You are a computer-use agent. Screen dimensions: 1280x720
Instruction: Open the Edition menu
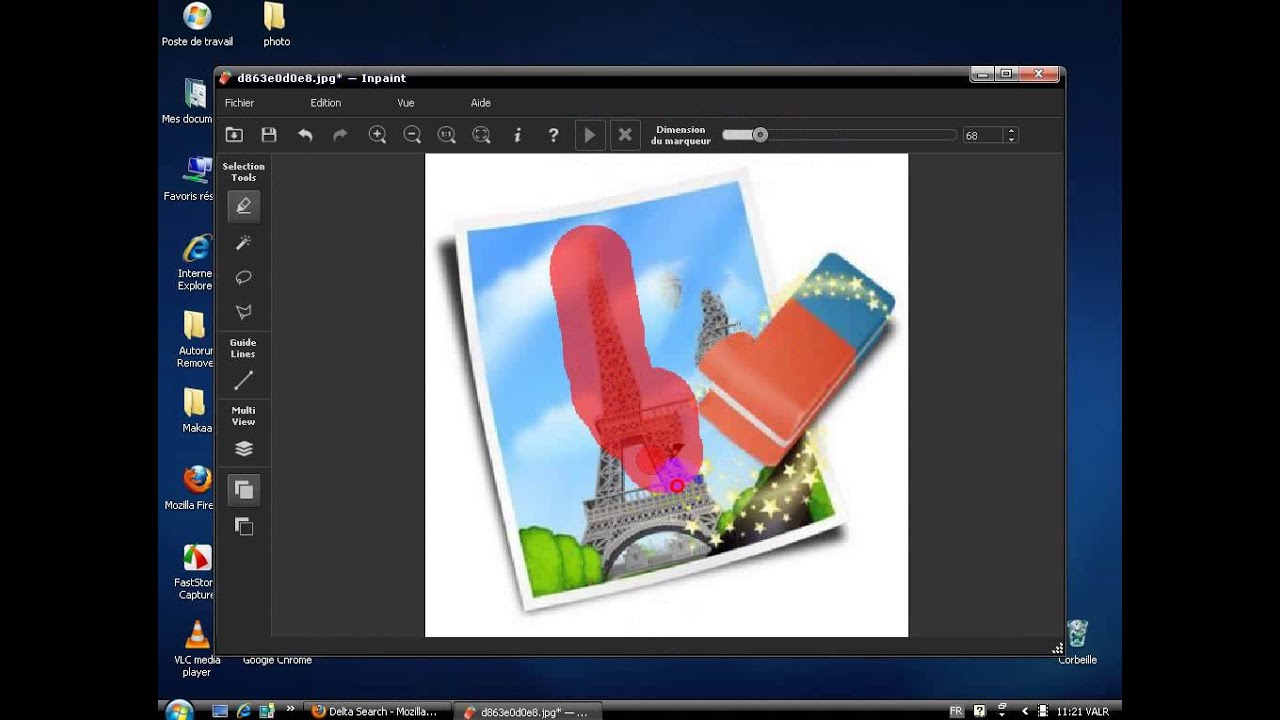pos(325,103)
